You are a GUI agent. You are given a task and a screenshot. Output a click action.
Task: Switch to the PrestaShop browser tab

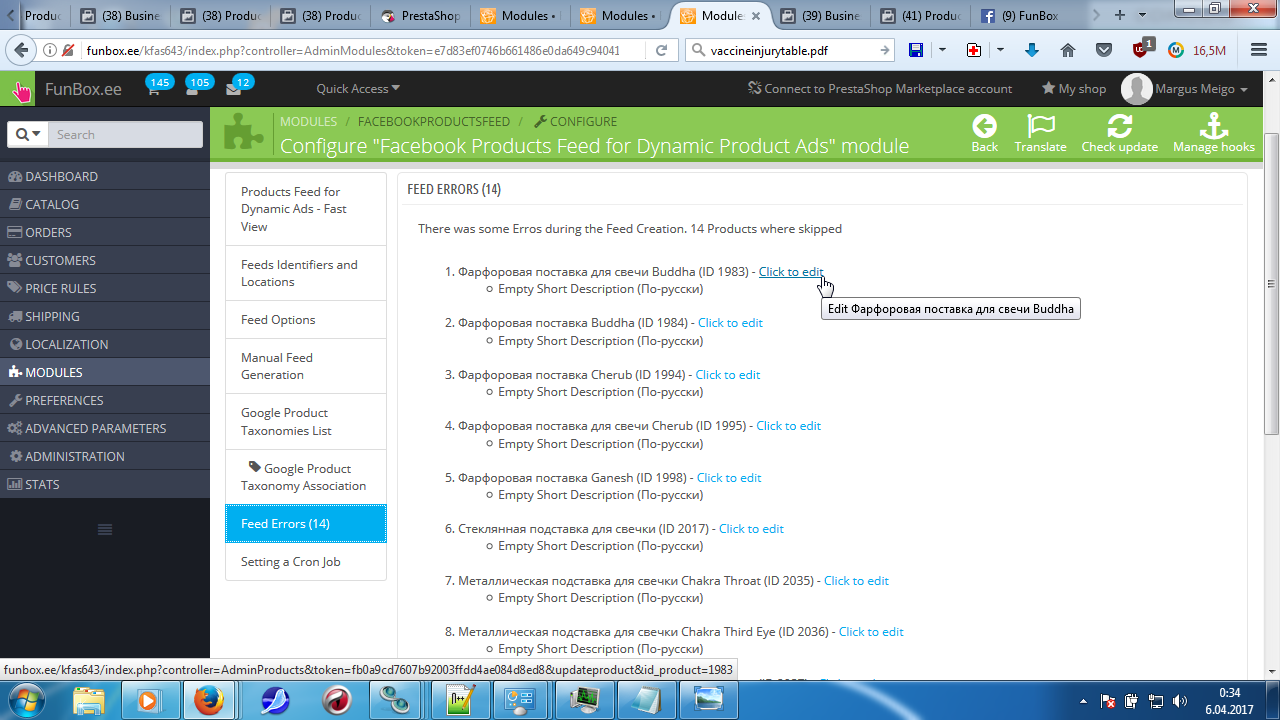click(421, 16)
